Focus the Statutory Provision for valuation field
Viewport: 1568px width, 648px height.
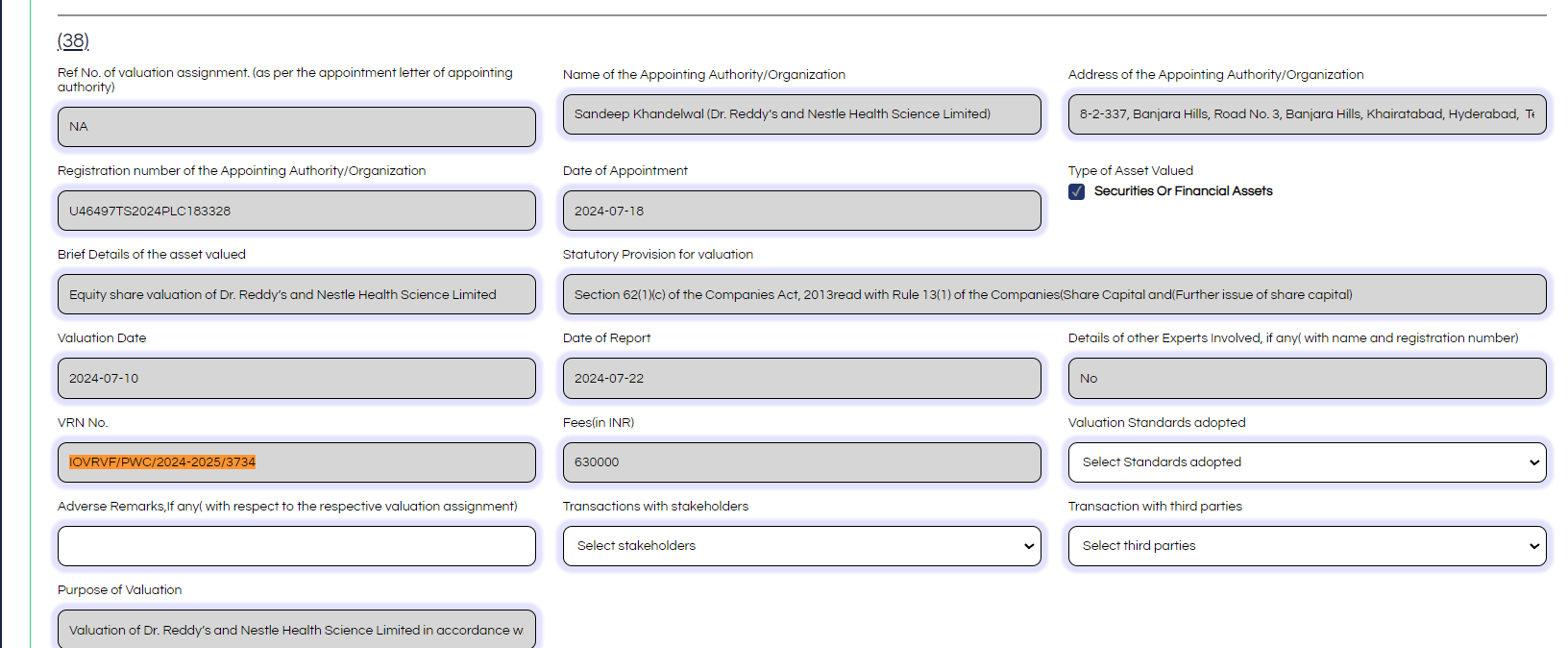point(1054,294)
